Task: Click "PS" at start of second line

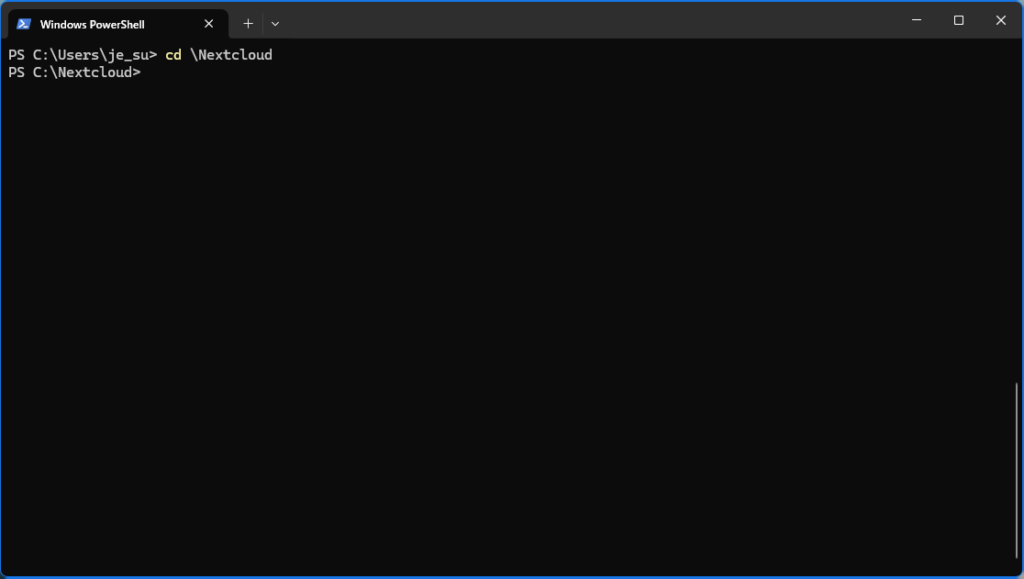Action: tap(16, 72)
